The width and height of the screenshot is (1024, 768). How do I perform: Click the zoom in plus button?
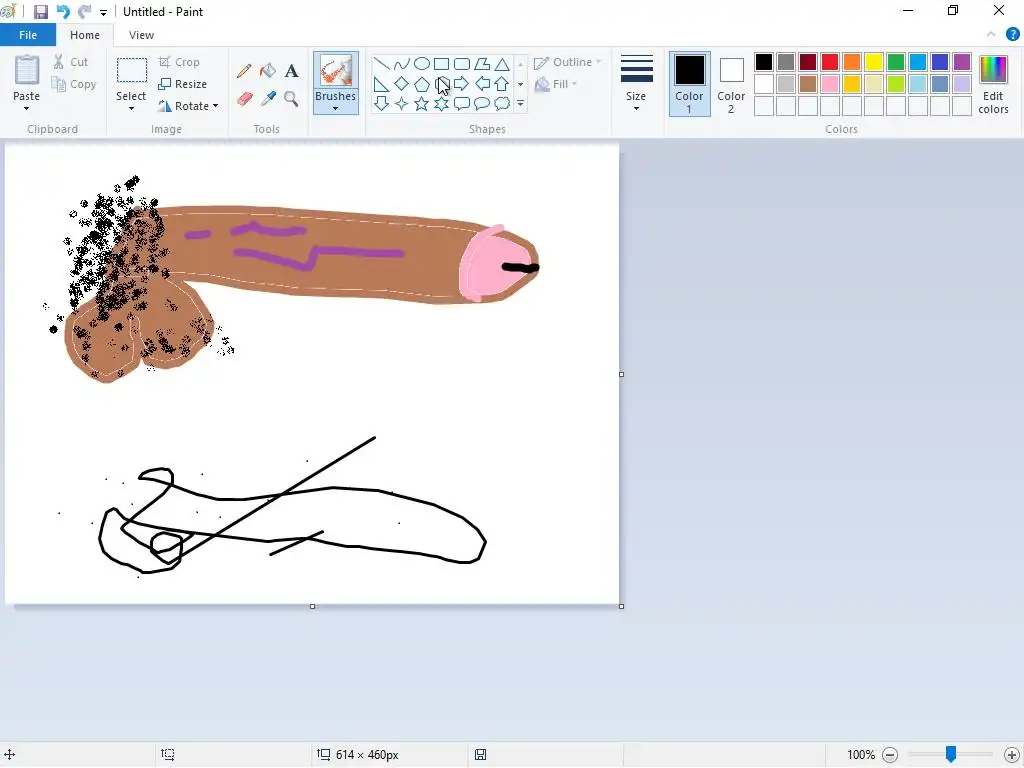click(x=1012, y=755)
